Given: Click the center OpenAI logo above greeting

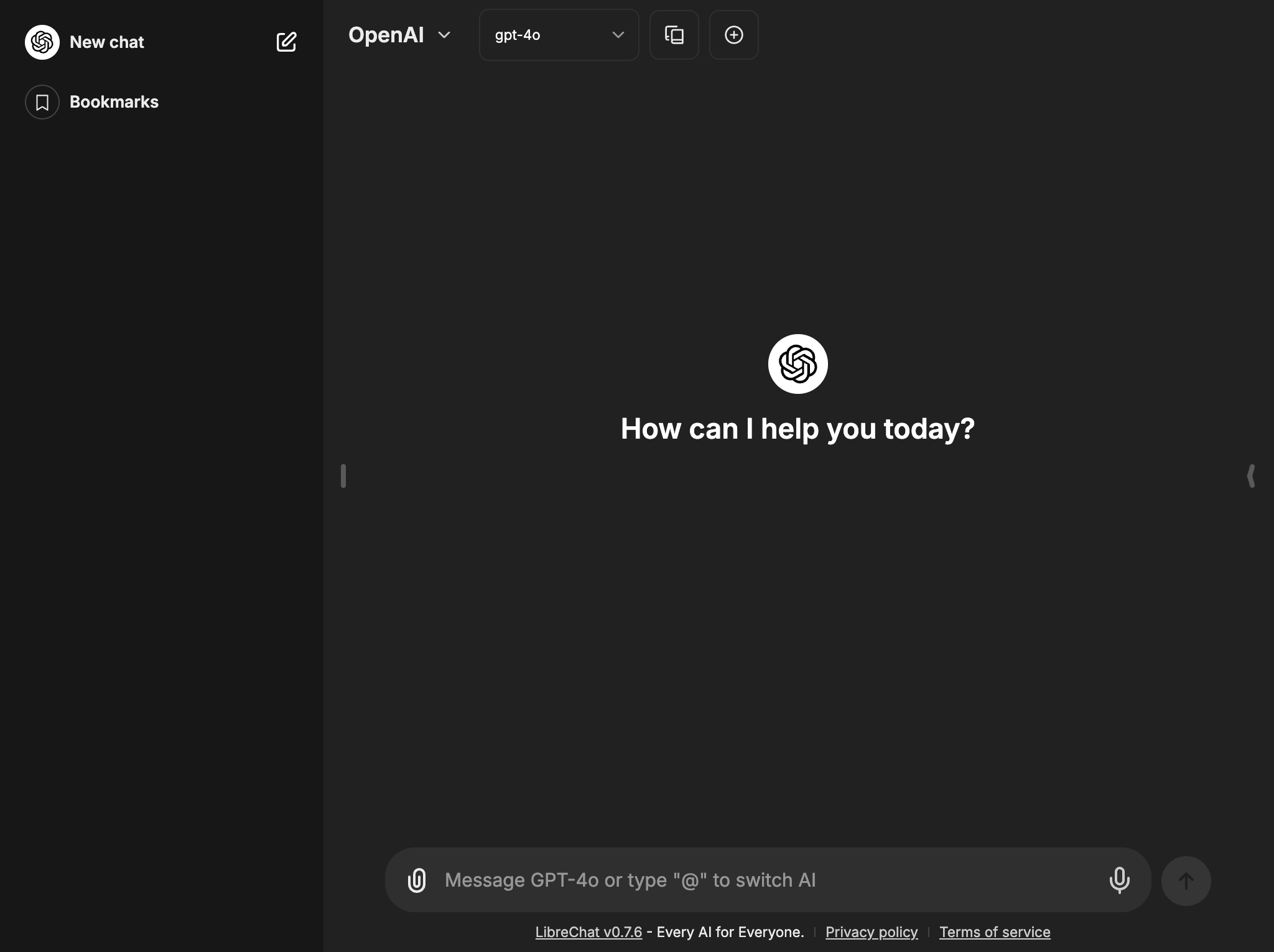Looking at the screenshot, I should [797, 364].
